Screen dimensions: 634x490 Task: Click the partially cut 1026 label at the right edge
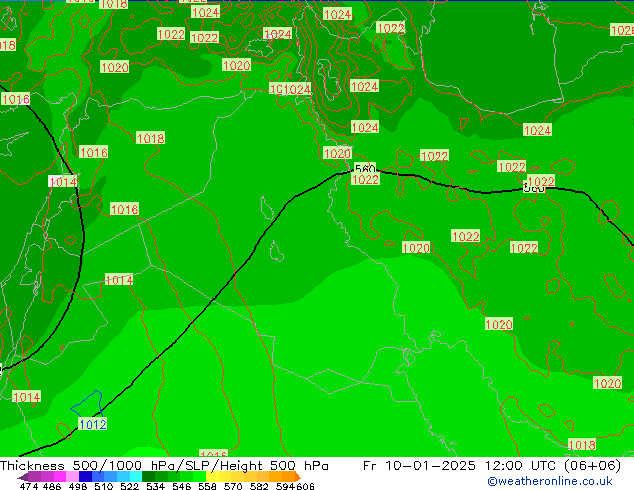tap(622, 30)
